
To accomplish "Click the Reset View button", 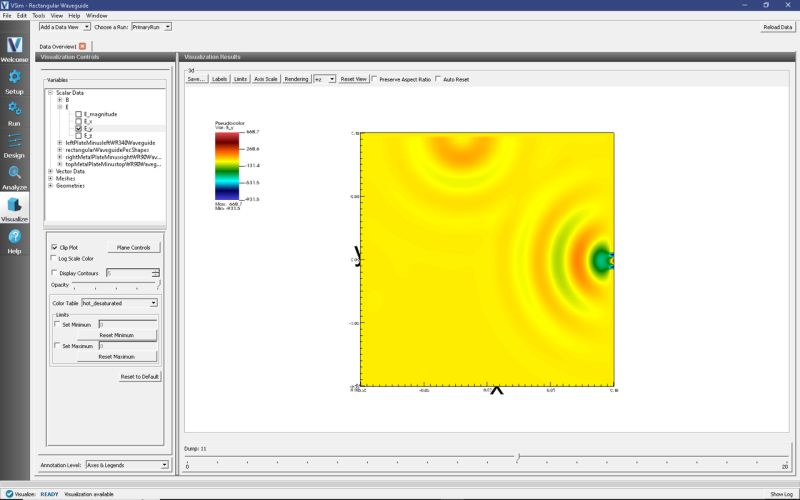I will pyautogui.click(x=354, y=79).
